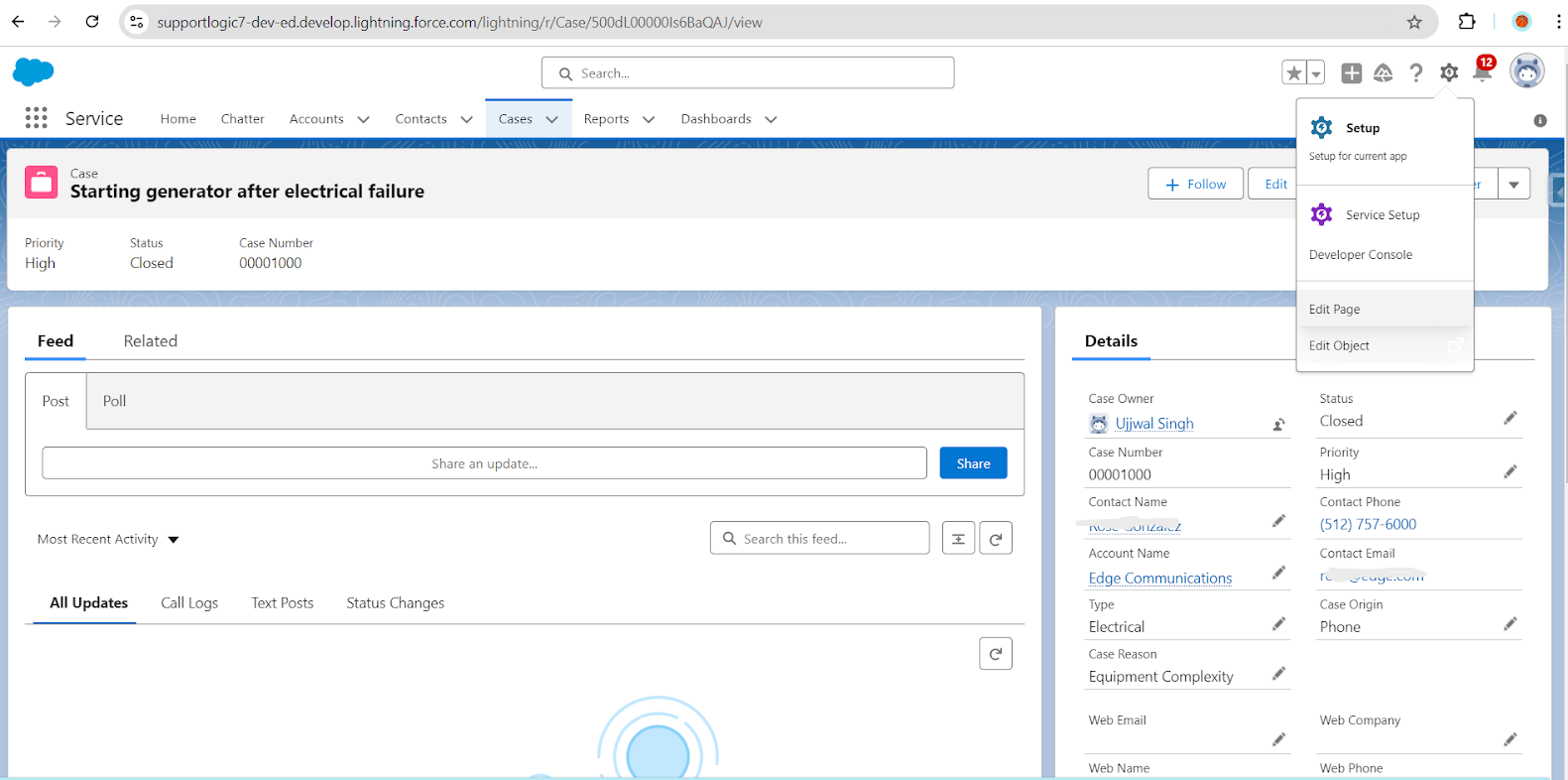Edit the Contact Name pencil icon
This screenshot has width=1568, height=780.
coord(1278,521)
